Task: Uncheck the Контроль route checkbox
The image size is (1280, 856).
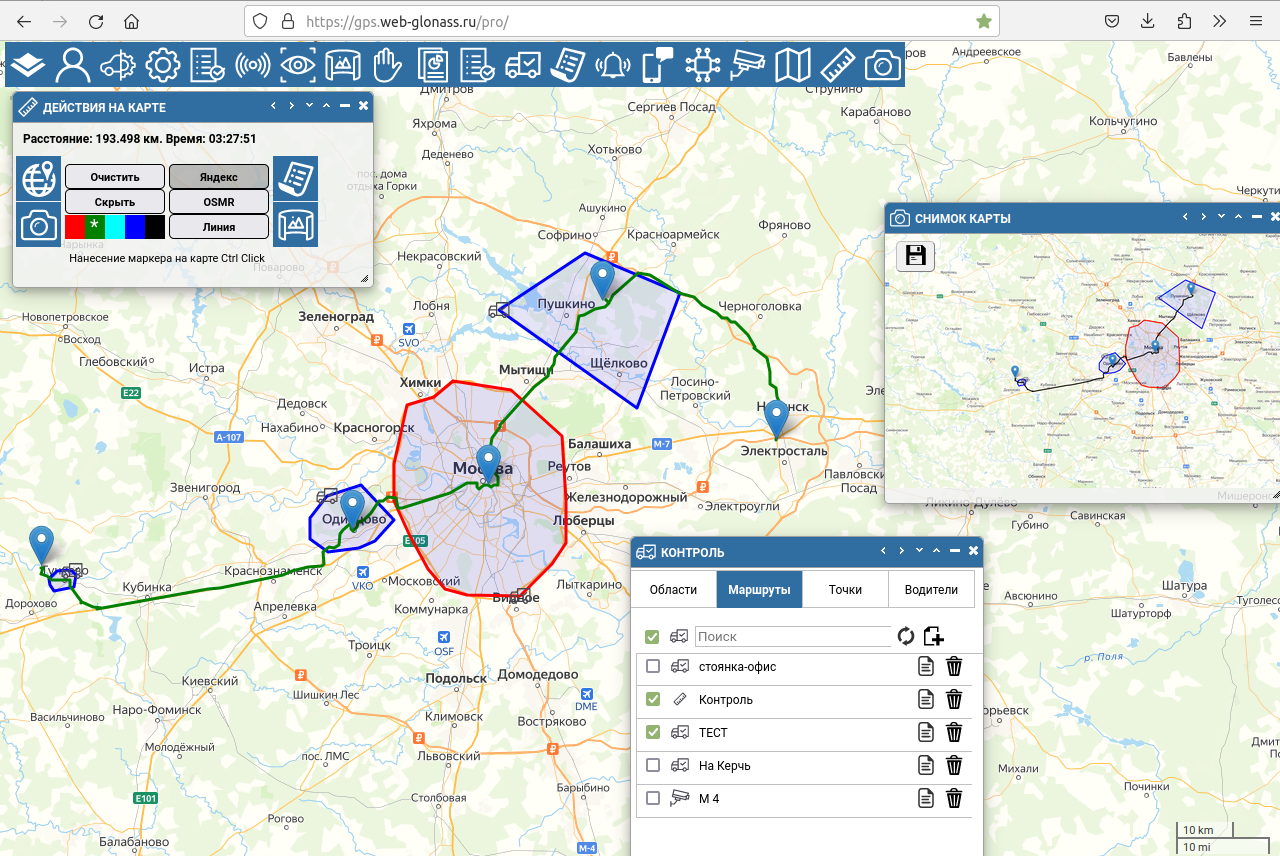Action: tap(653, 700)
